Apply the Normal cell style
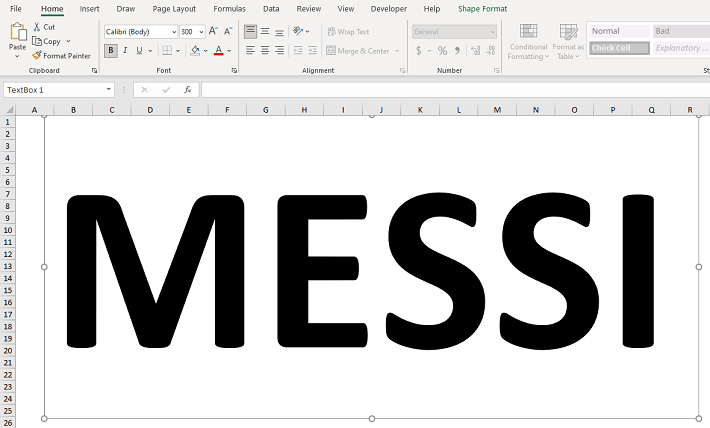 pos(619,31)
